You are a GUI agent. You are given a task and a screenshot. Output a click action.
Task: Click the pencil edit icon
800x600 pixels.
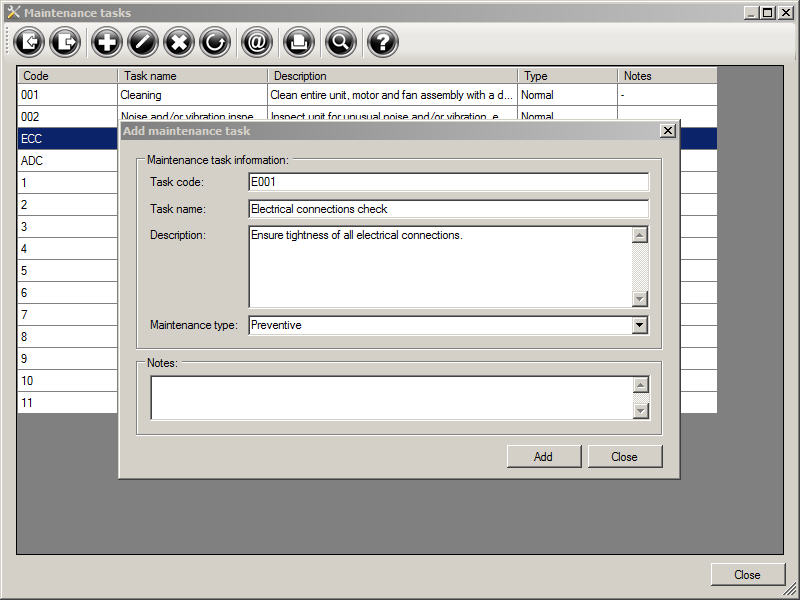click(142, 42)
